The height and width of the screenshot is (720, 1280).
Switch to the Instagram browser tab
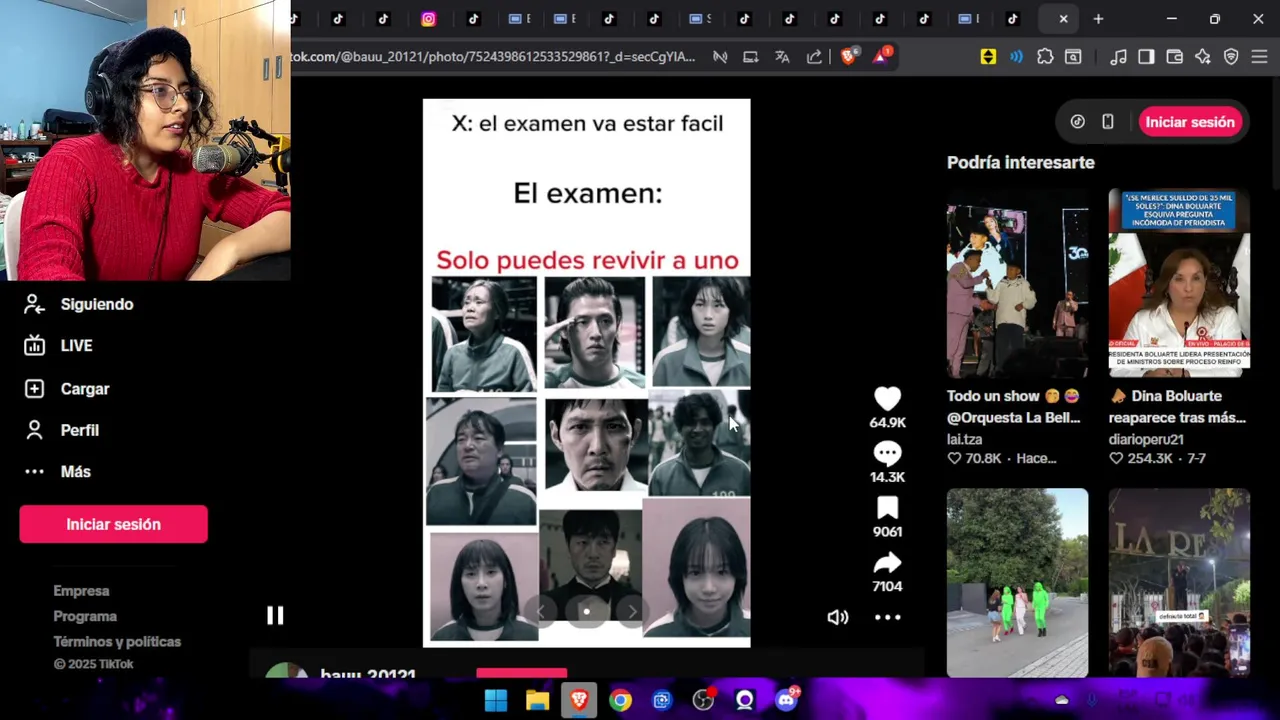(428, 19)
